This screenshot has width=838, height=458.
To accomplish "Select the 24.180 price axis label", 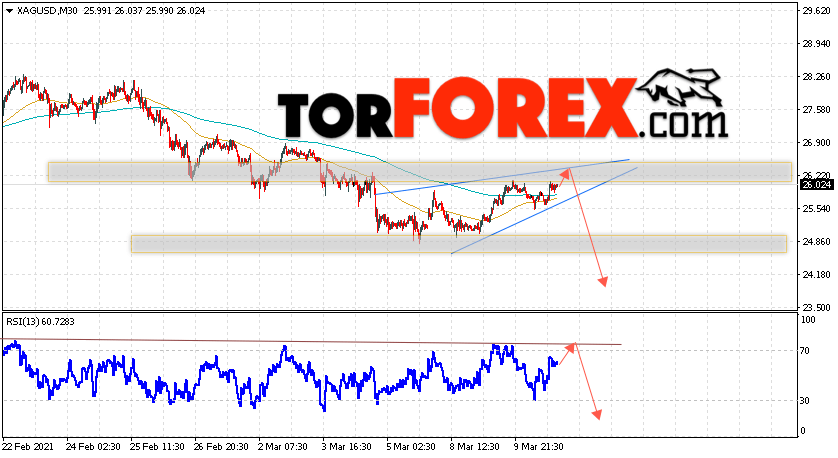I will (817, 275).
